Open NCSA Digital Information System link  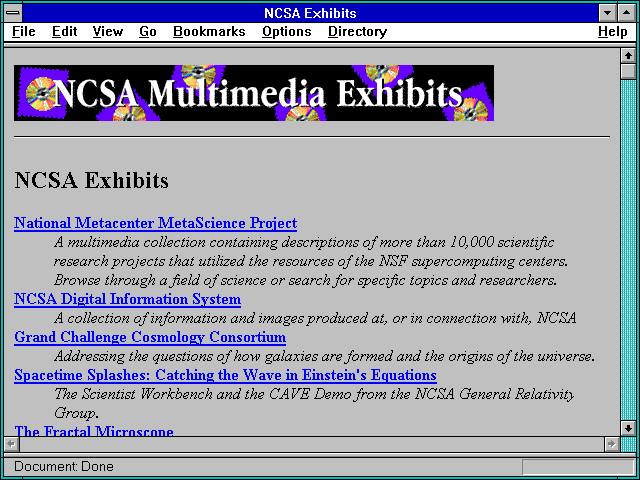coord(127,299)
